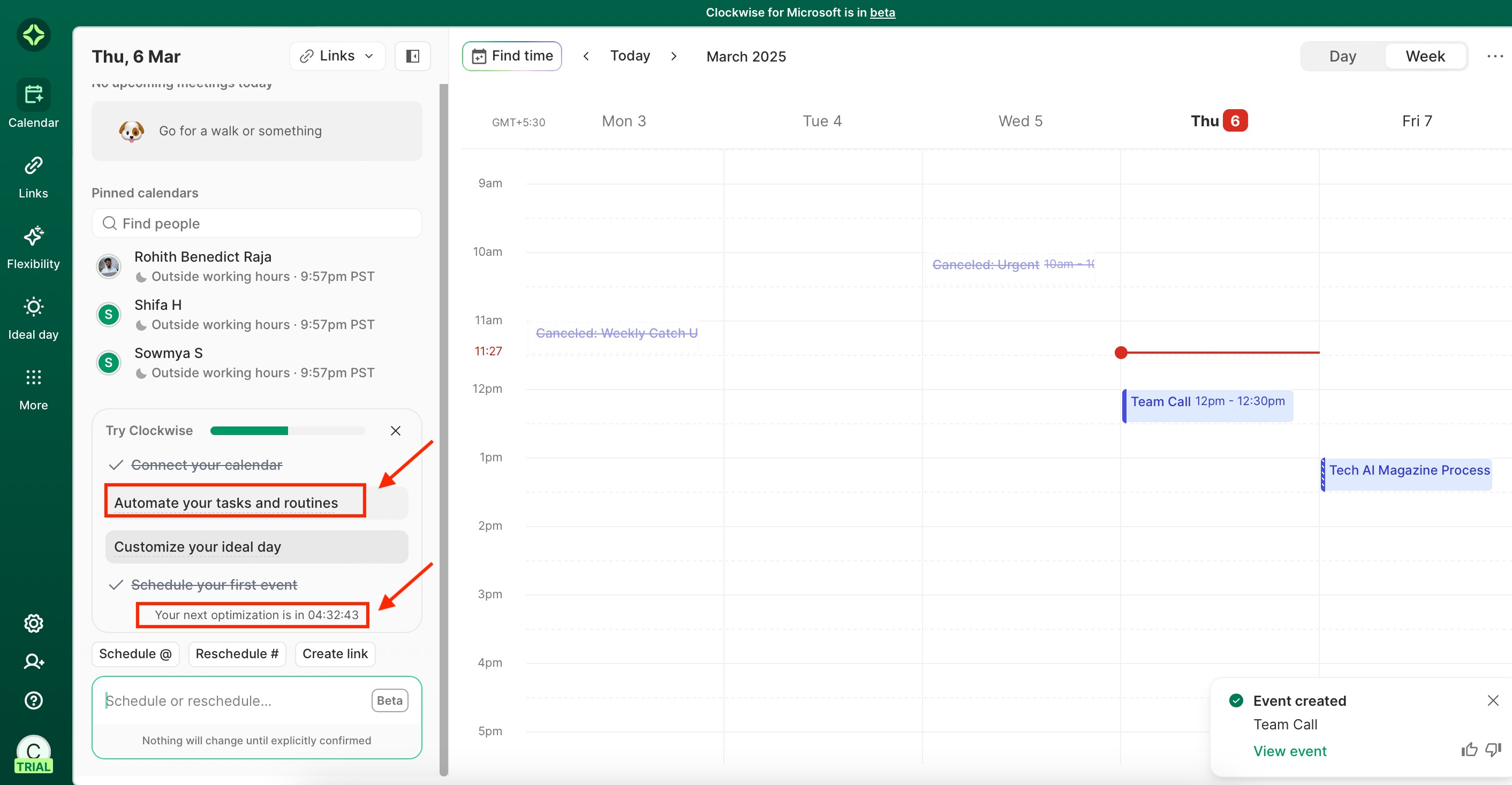Open the Team Call event
The height and width of the screenshot is (785, 1512).
coord(1207,406)
